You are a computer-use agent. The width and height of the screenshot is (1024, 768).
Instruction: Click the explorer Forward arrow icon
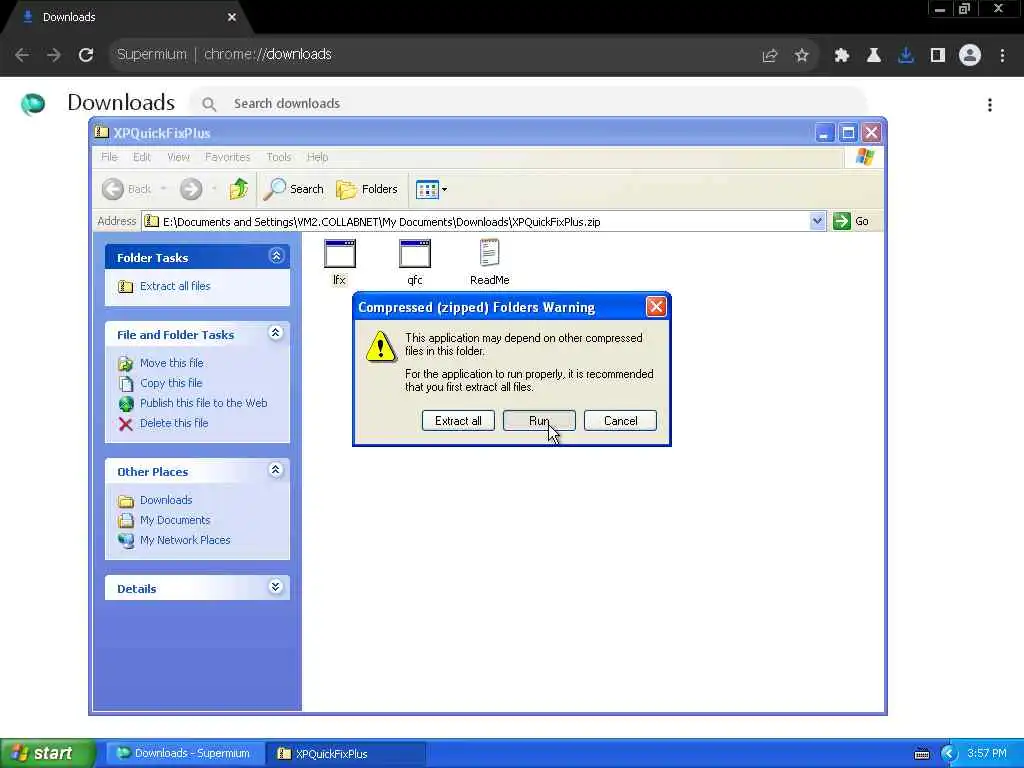[191, 189]
